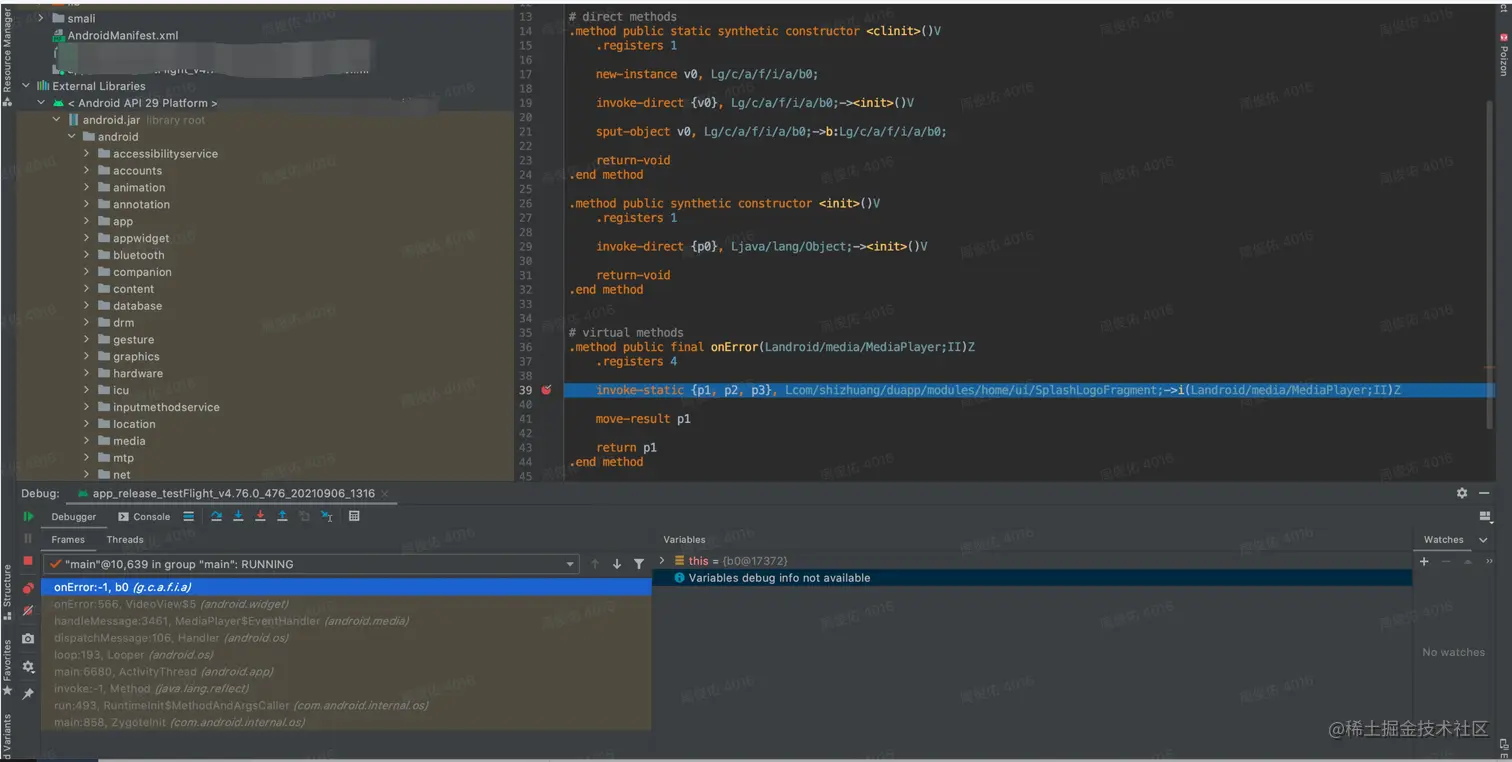Select the Threads tab

[125, 539]
